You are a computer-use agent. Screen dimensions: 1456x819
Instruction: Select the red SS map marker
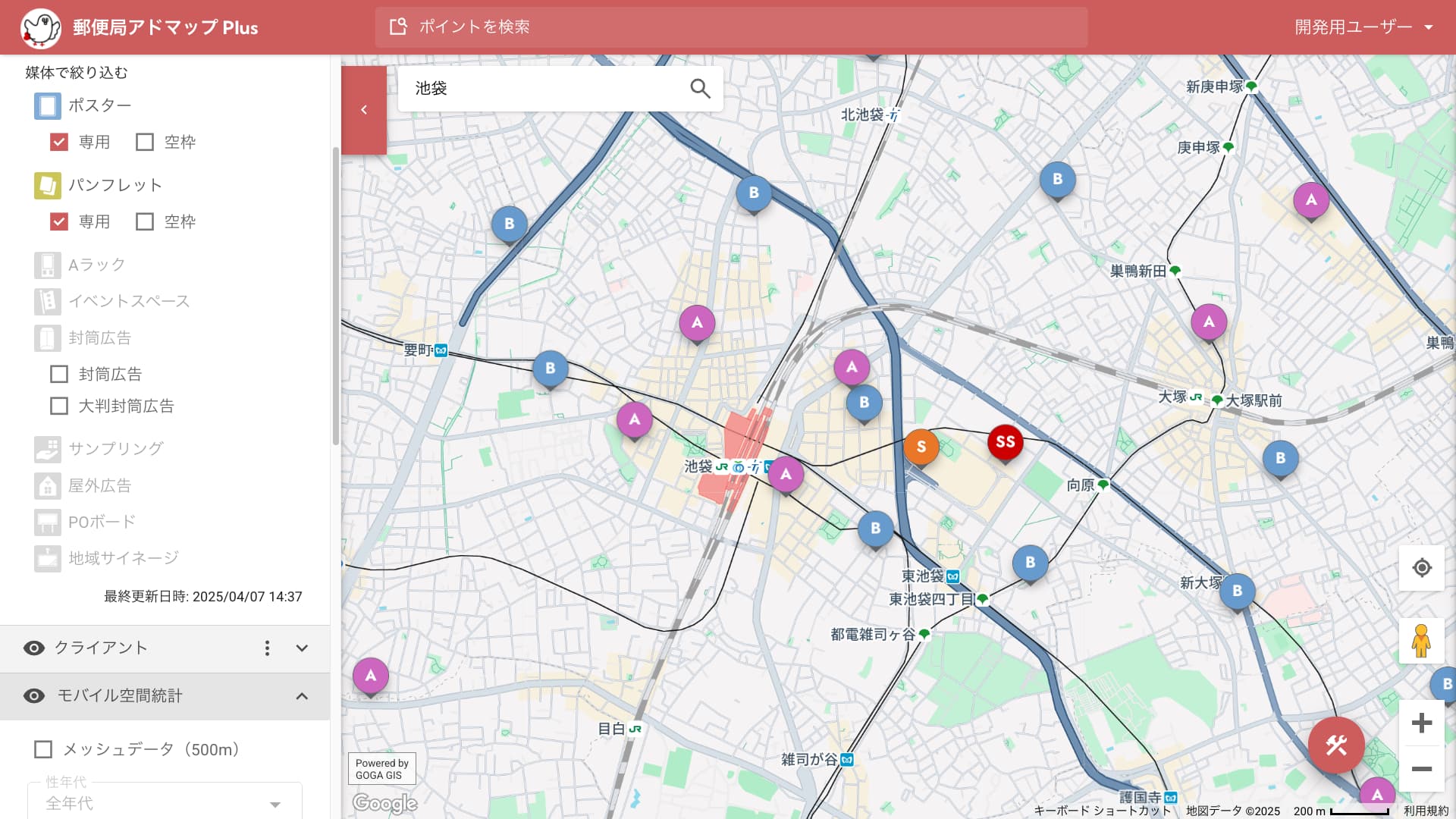click(x=1005, y=442)
